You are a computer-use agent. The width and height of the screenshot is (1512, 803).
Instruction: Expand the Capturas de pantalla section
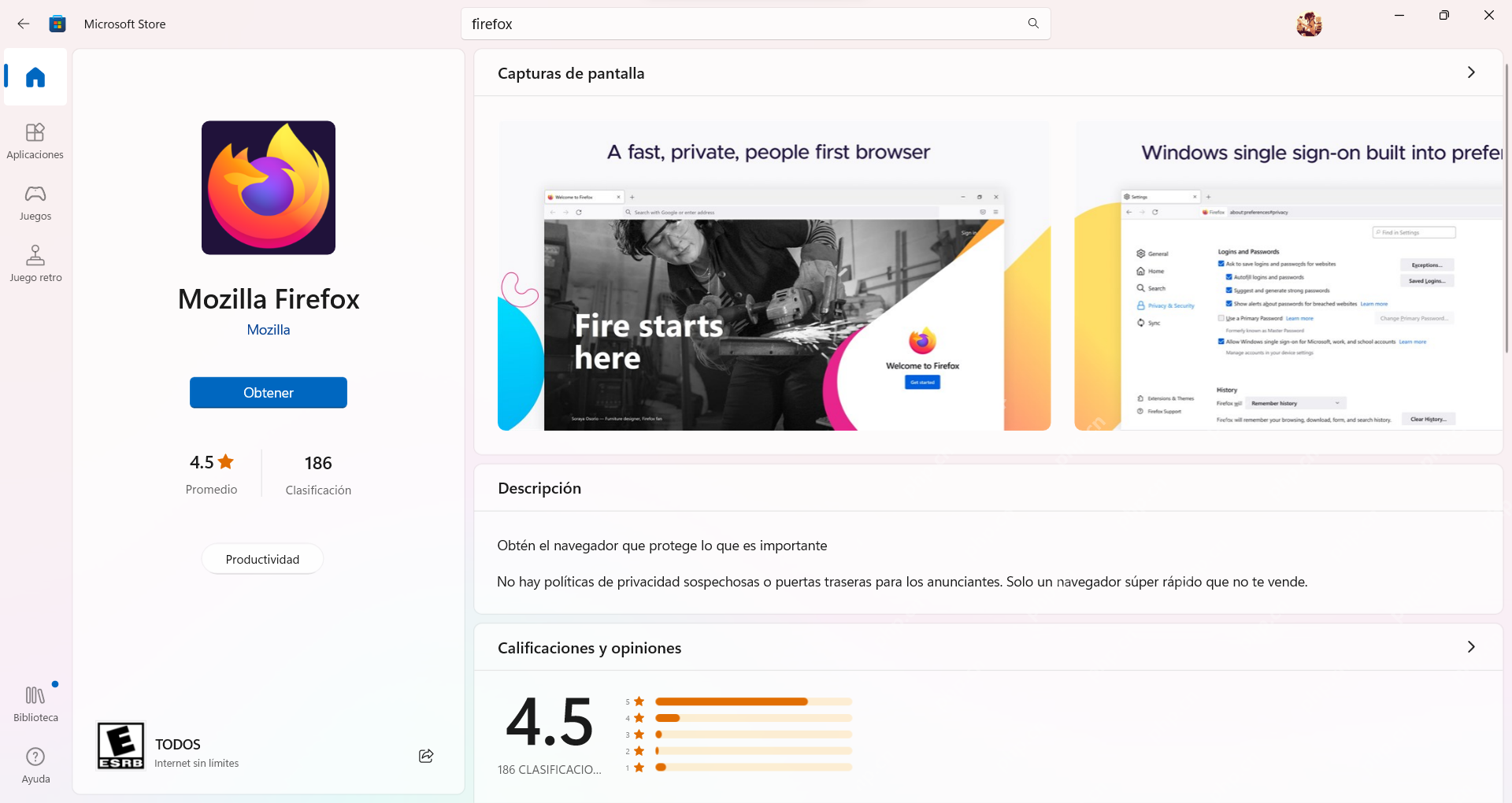(x=1470, y=72)
